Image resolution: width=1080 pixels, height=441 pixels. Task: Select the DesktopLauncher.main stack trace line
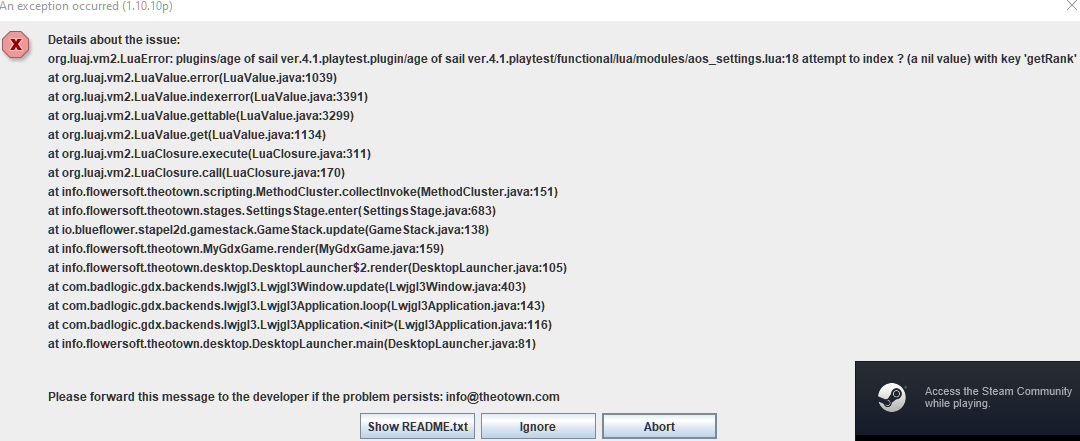[292, 344]
